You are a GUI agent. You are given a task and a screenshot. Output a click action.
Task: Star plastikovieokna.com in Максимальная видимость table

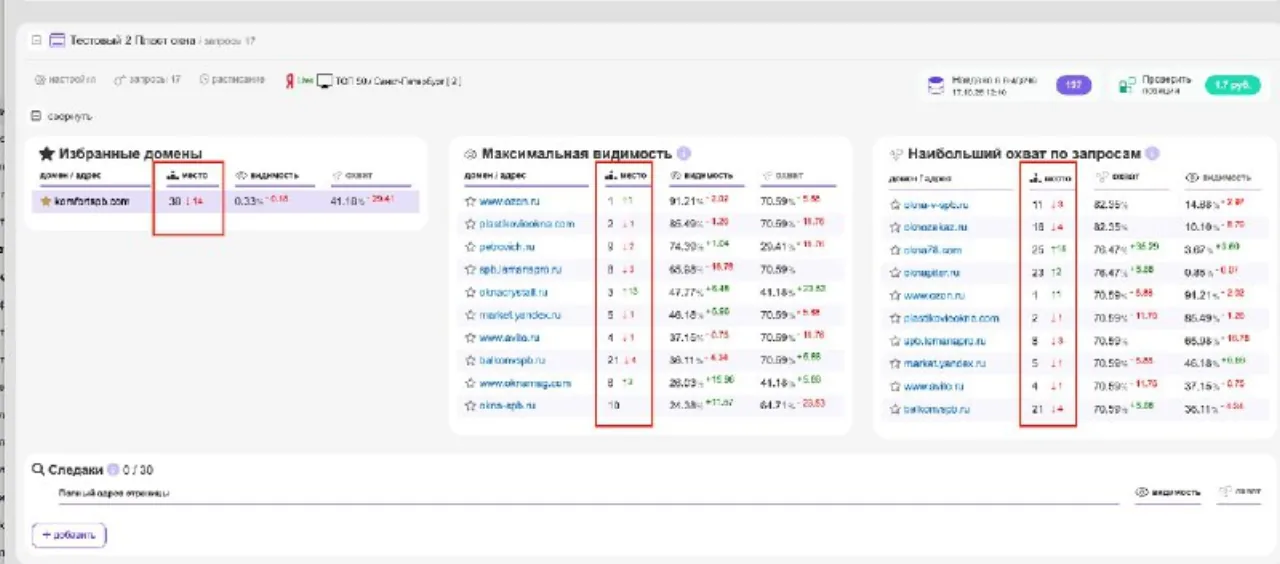(470, 224)
